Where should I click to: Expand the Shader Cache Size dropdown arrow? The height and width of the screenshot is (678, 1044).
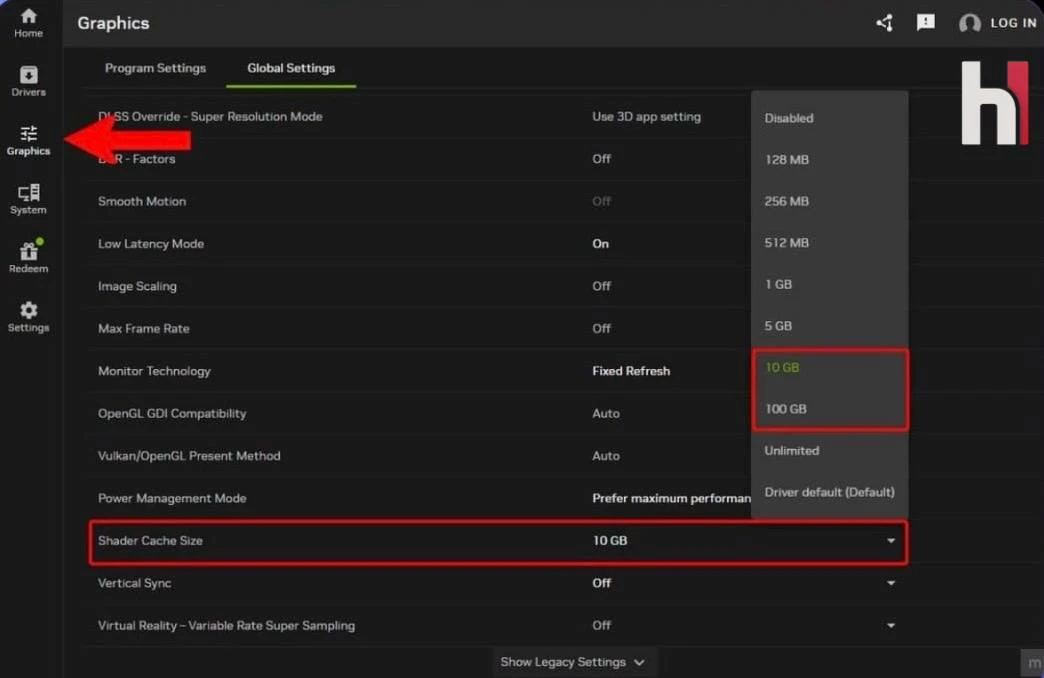[x=890, y=541]
